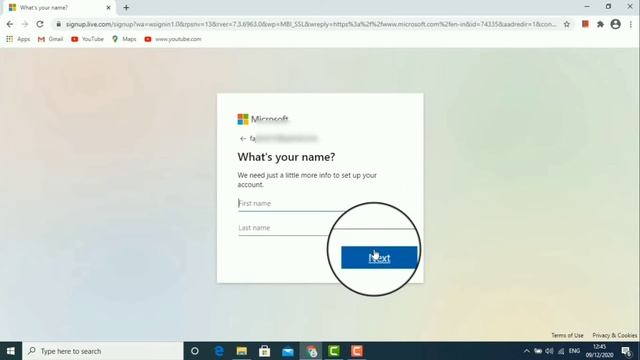This screenshot has width=640, height=360.
Task: Launch Microsoft Edge from taskbar
Action: pyautogui.click(x=219, y=351)
